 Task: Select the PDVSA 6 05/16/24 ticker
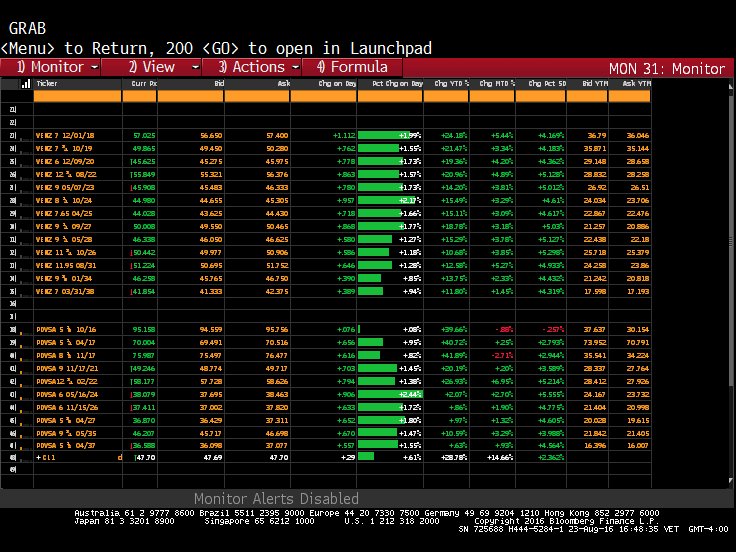(x=67, y=395)
